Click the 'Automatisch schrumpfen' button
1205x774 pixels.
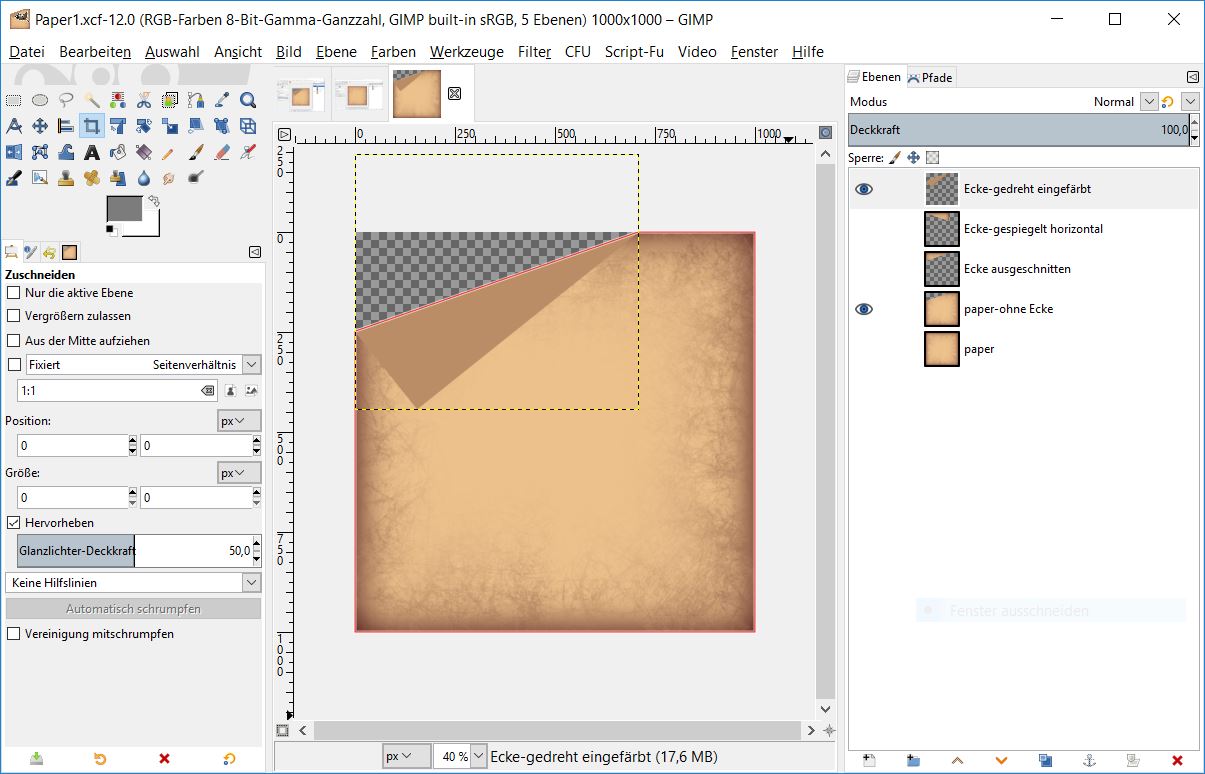coord(133,608)
